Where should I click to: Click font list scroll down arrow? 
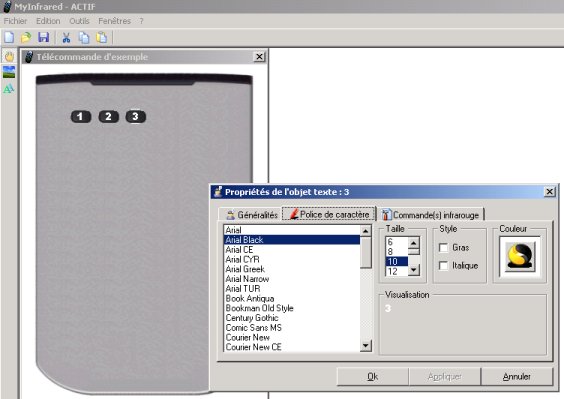(366, 346)
